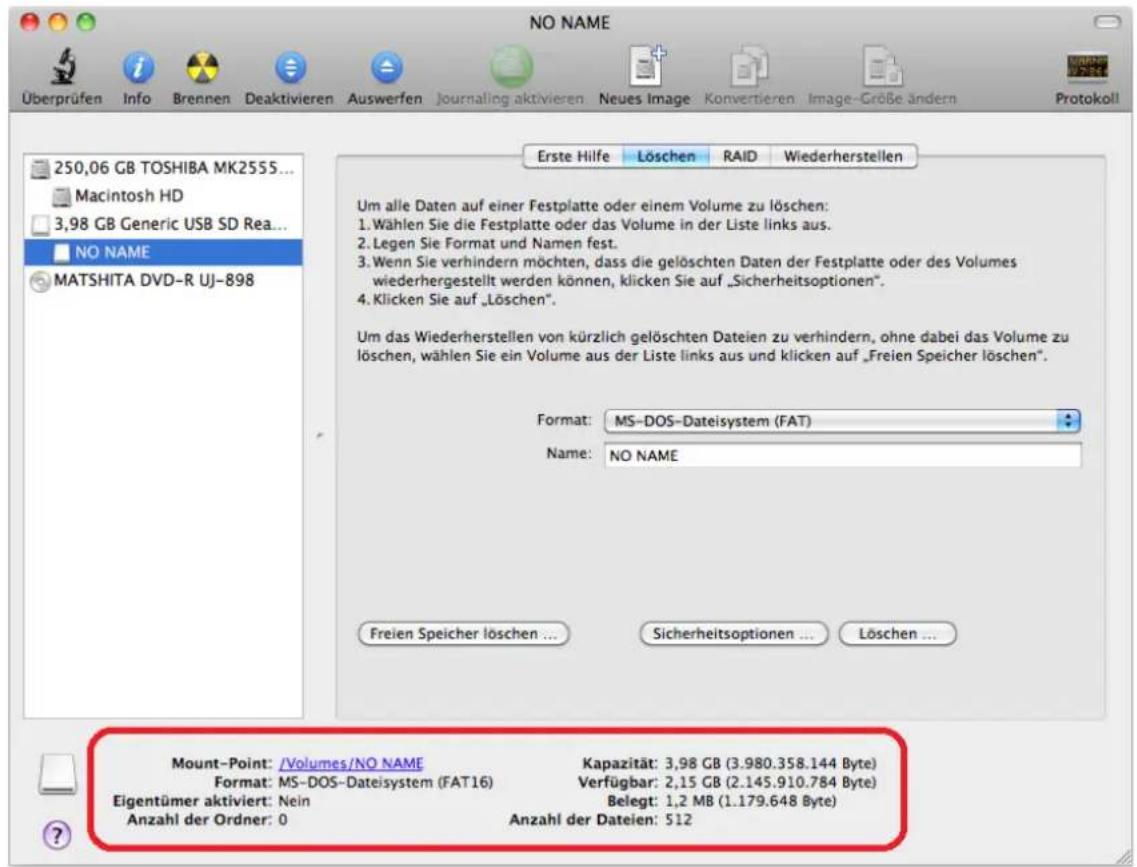Click the Belegt value 1,2 MB
This screenshot has width=1137, height=867.
(751, 801)
